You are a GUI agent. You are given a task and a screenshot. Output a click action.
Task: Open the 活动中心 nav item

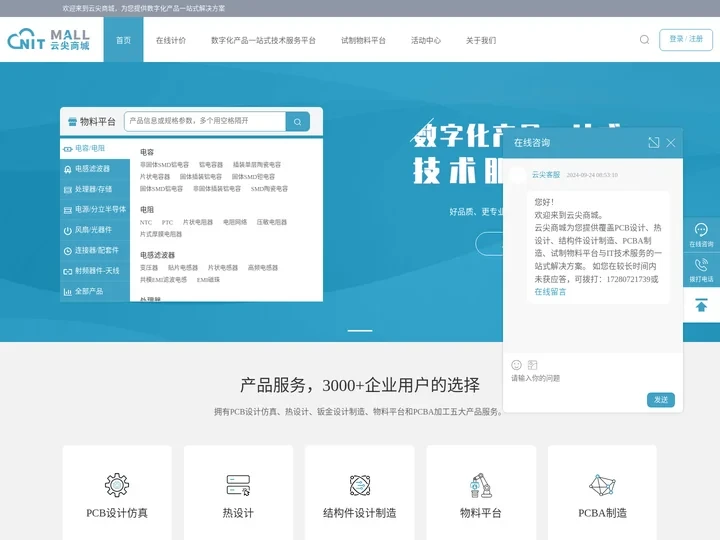[x=426, y=40]
